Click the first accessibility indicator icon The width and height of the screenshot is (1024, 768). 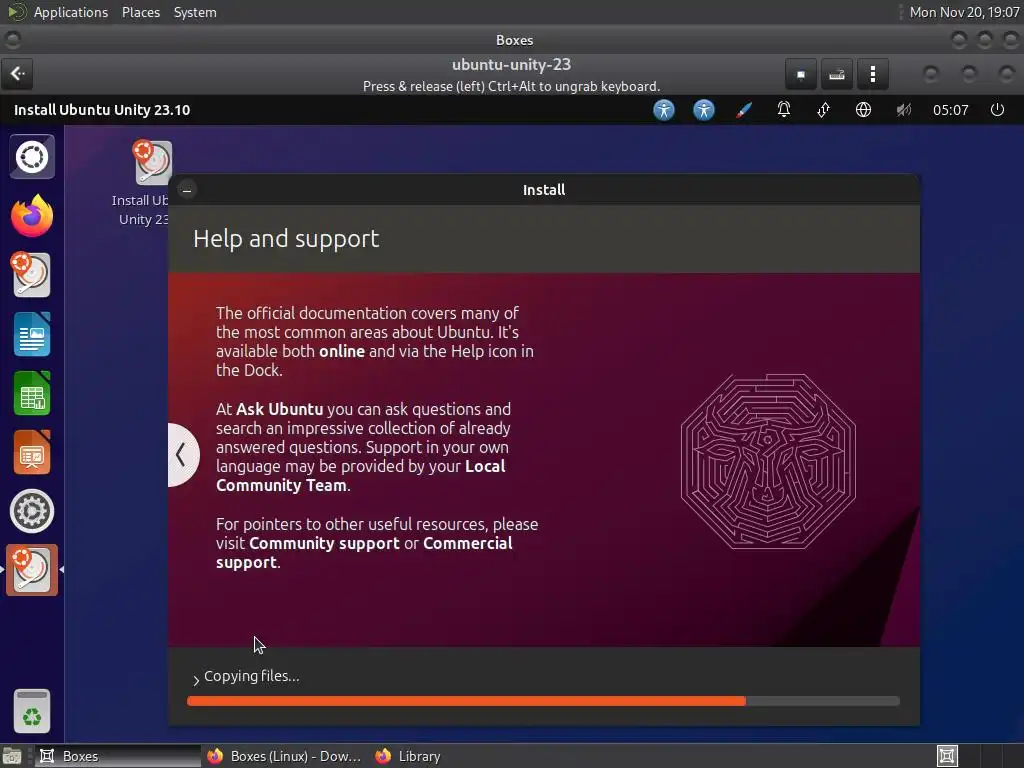(x=664, y=110)
